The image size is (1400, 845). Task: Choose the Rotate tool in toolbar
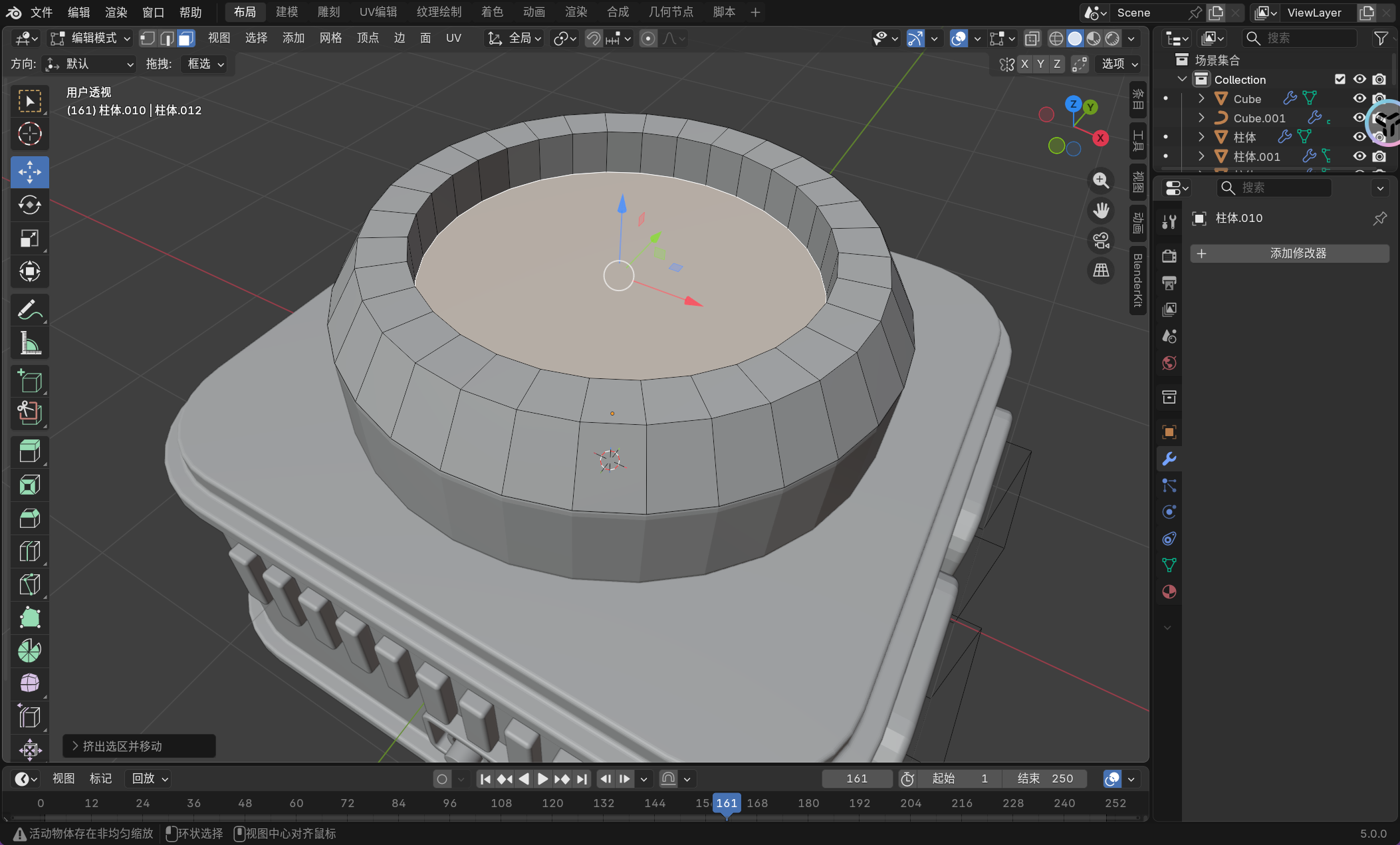tap(29, 205)
